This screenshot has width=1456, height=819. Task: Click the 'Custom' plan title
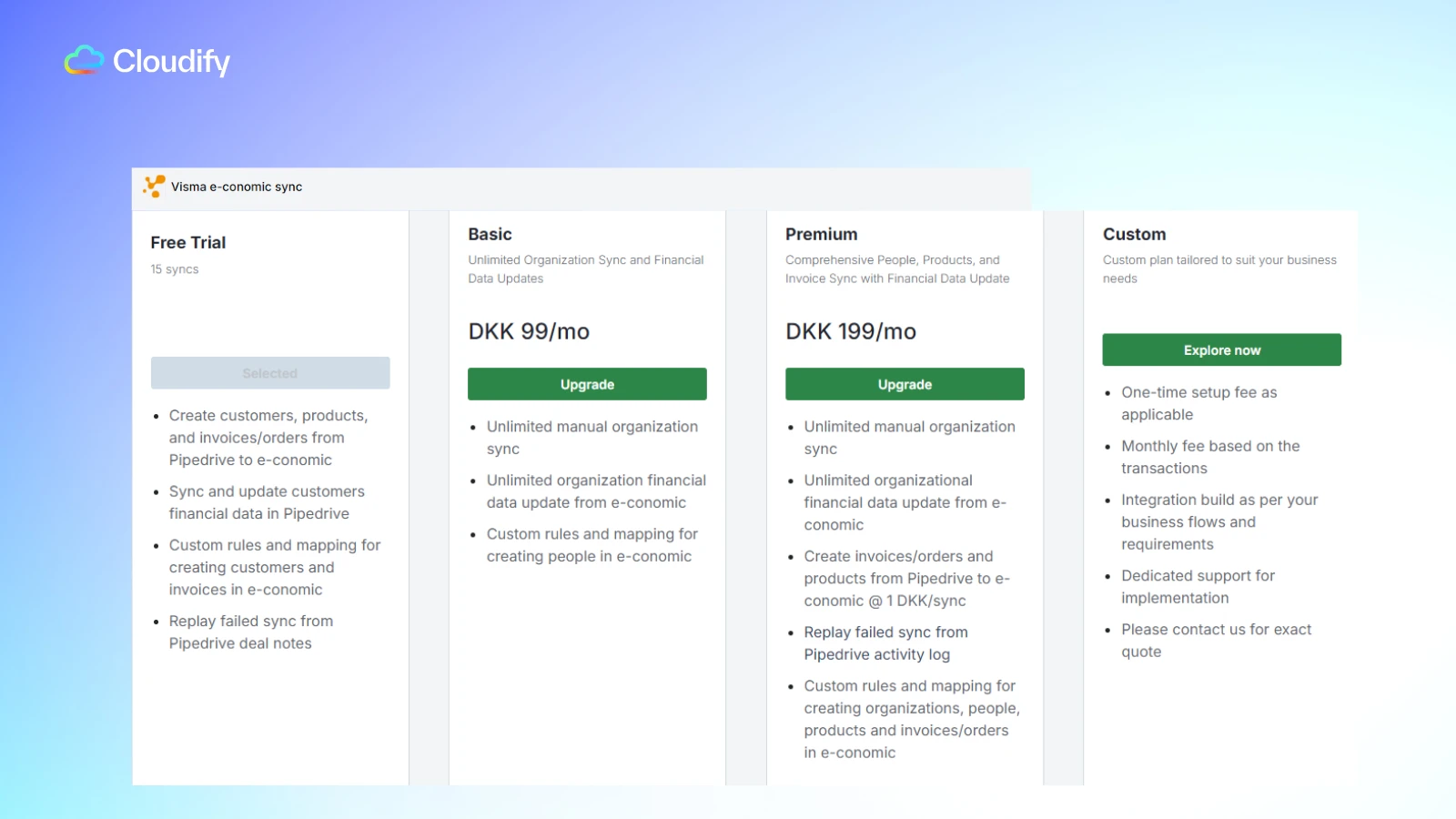click(1134, 234)
